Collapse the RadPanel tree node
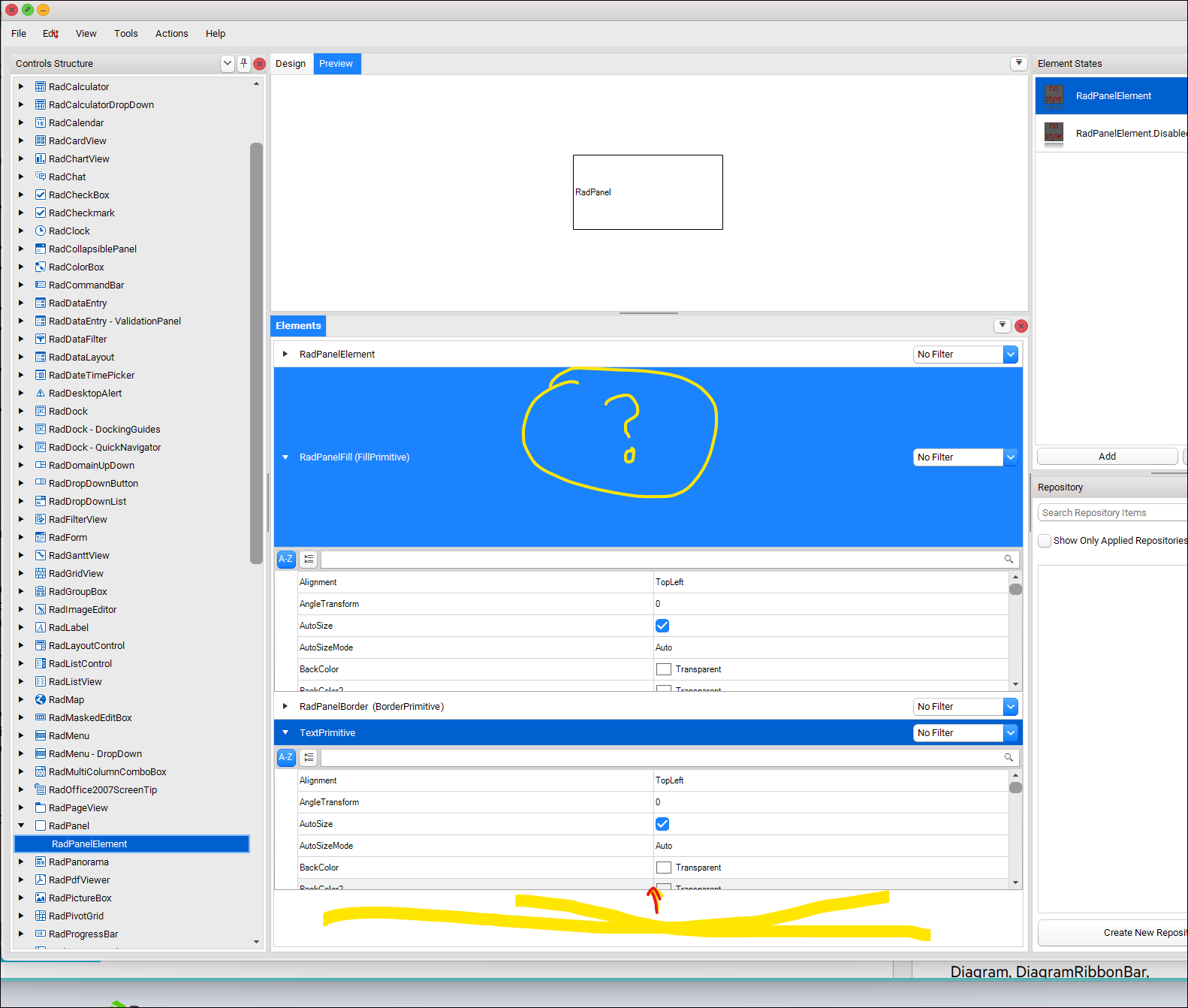Image resolution: width=1188 pixels, height=1008 pixels. coord(21,825)
